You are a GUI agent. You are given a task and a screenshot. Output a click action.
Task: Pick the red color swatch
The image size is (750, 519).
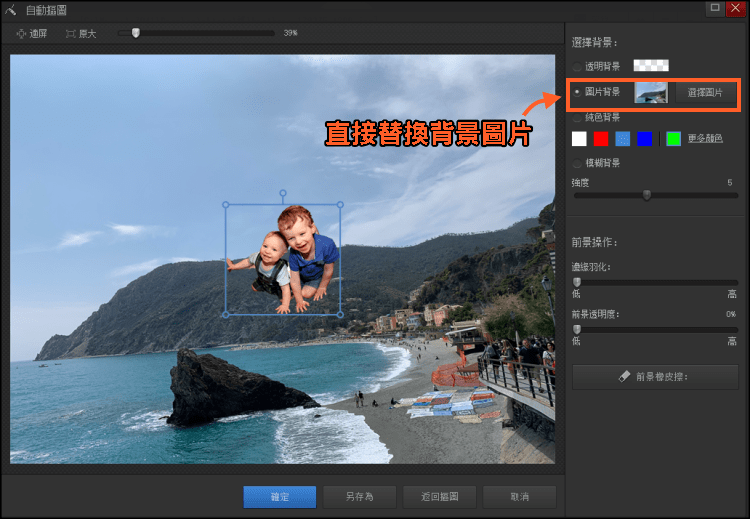pos(601,139)
